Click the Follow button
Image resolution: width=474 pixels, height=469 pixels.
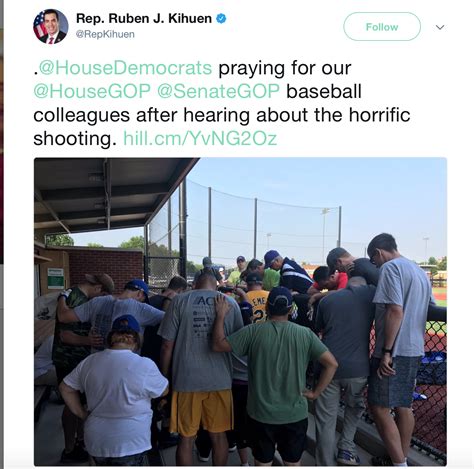[x=382, y=27]
